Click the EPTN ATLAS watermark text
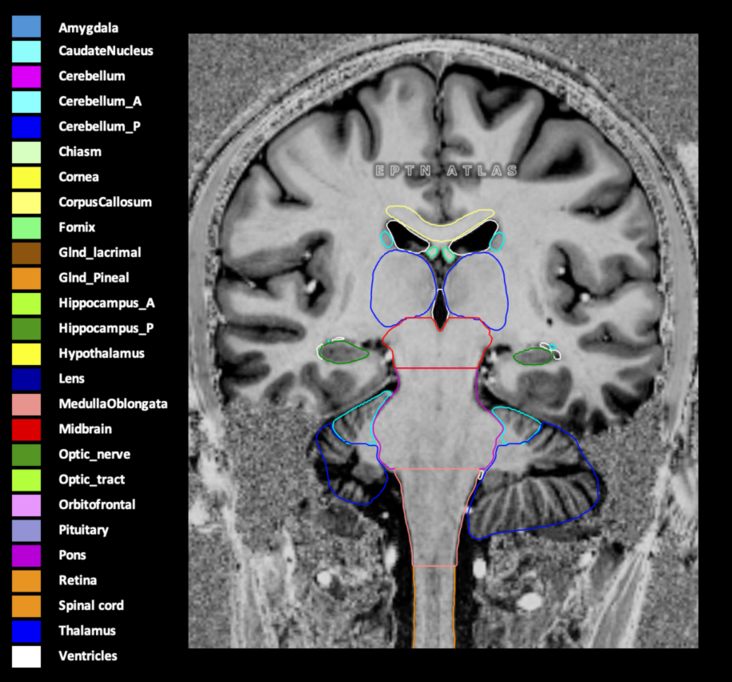Viewport: 732px width, 682px height. point(446,171)
